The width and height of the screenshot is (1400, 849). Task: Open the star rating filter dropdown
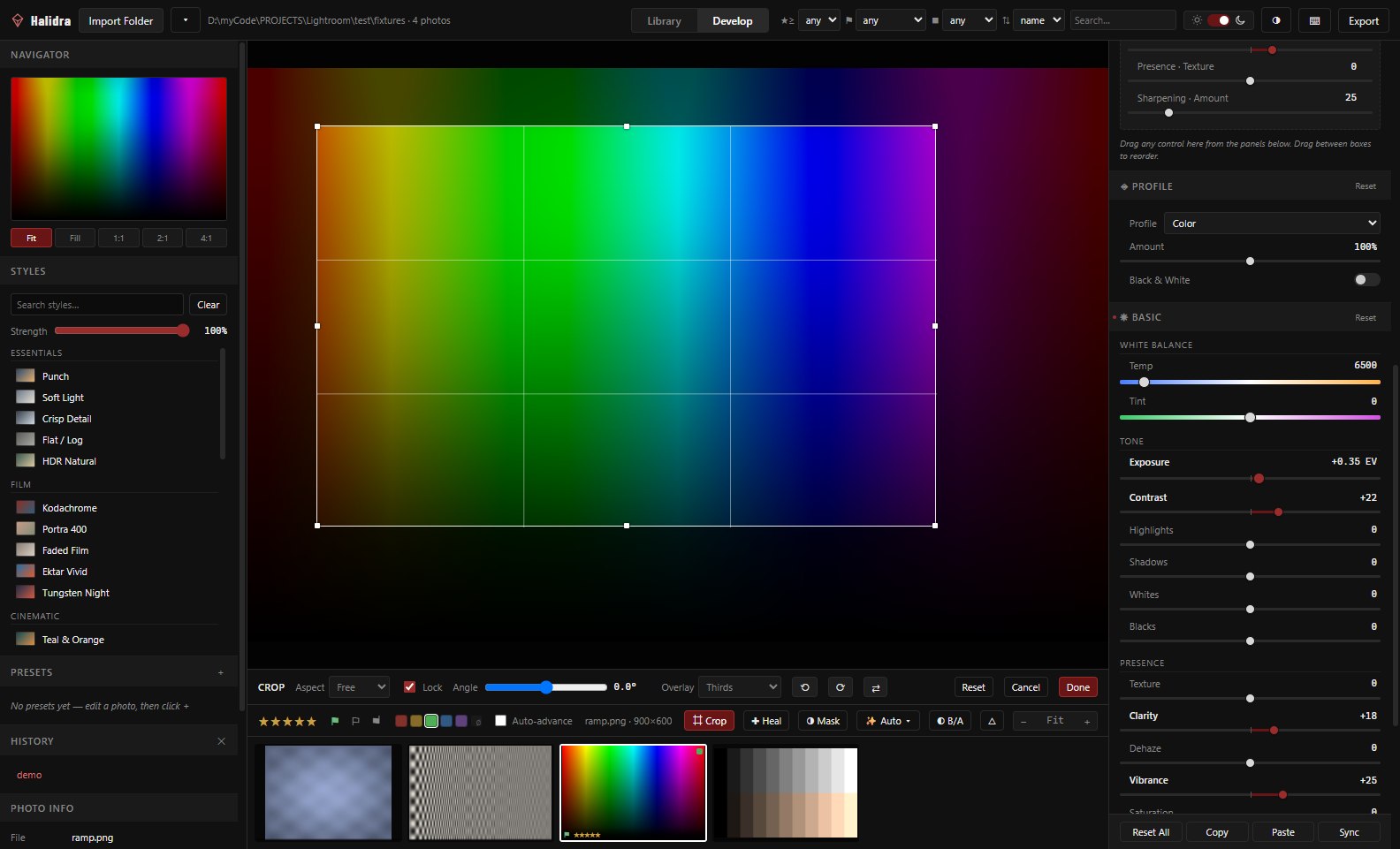click(818, 20)
